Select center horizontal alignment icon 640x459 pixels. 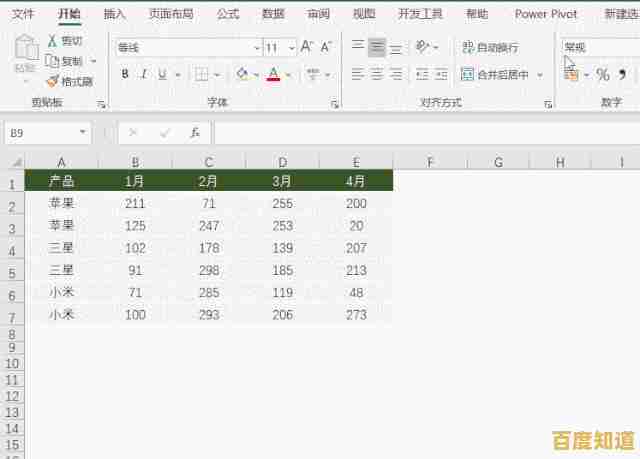coord(377,74)
